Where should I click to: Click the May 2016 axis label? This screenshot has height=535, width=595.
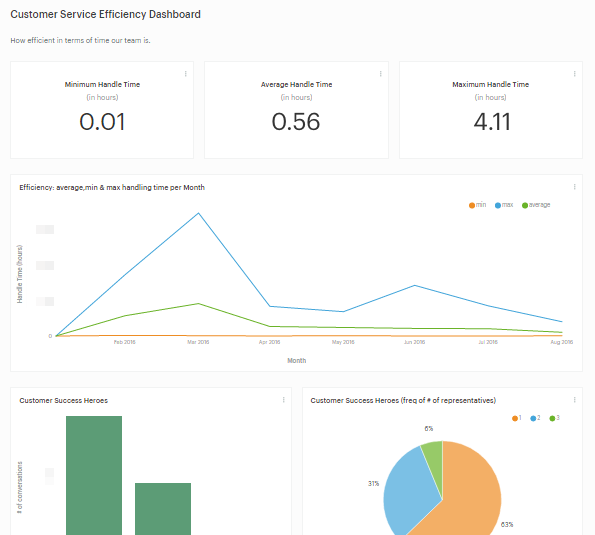[x=343, y=342]
